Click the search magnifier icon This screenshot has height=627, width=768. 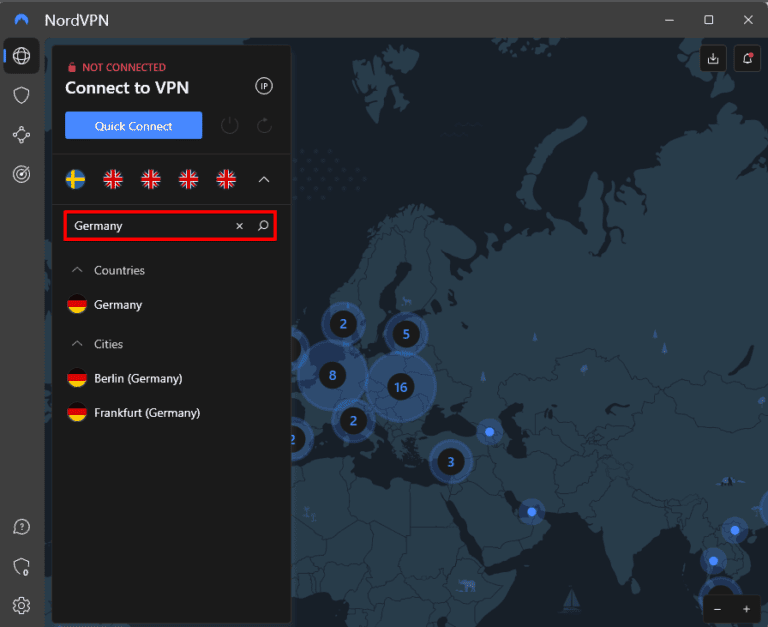point(263,226)
